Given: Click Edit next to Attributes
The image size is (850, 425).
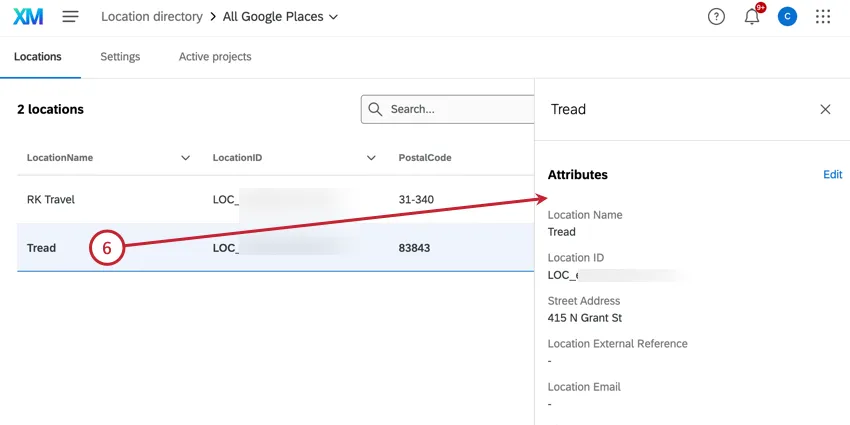Looking at the screenshot, I should pos(832,174).
